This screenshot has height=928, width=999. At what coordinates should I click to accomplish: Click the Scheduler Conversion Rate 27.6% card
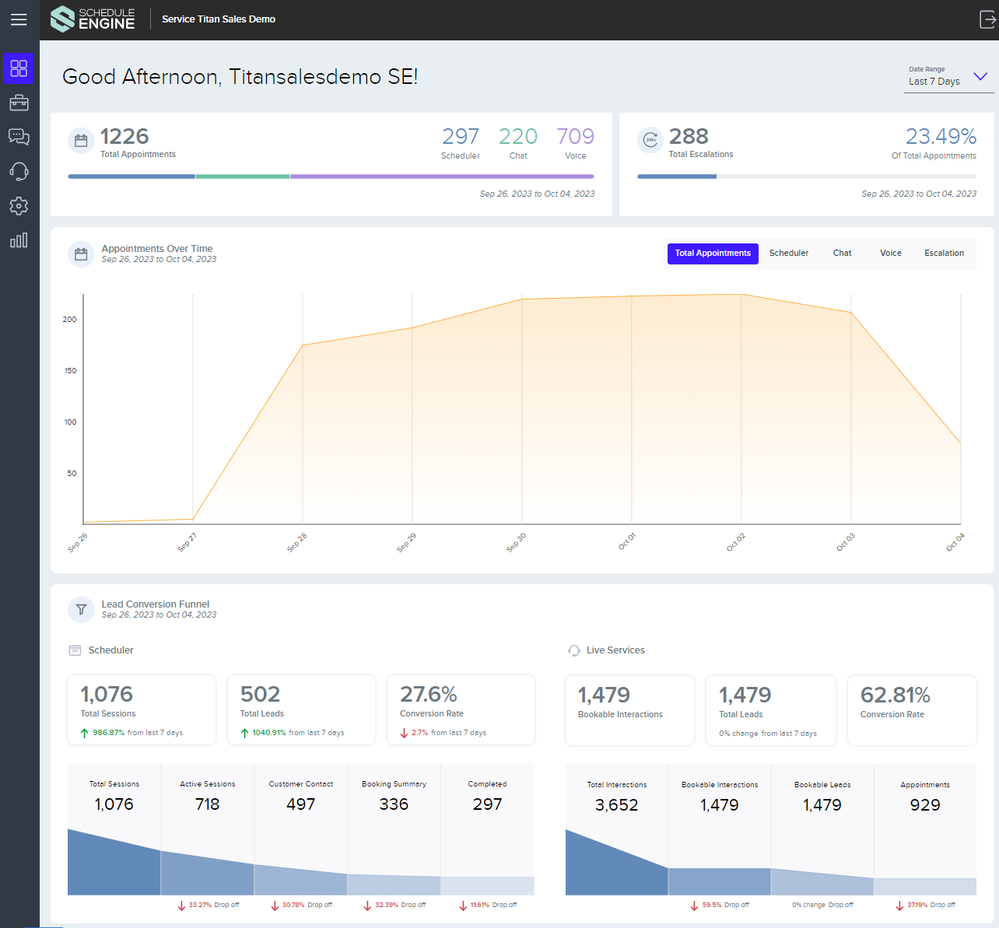click(x=461, y=709)
